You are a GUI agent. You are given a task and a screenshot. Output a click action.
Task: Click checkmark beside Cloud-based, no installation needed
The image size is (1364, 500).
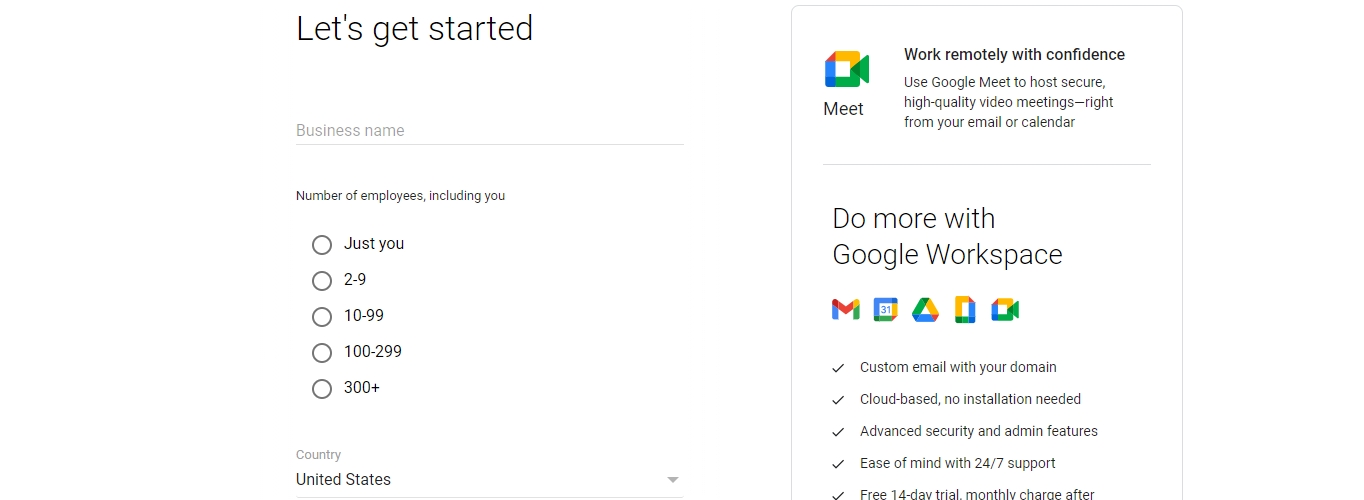pos(838,400)
